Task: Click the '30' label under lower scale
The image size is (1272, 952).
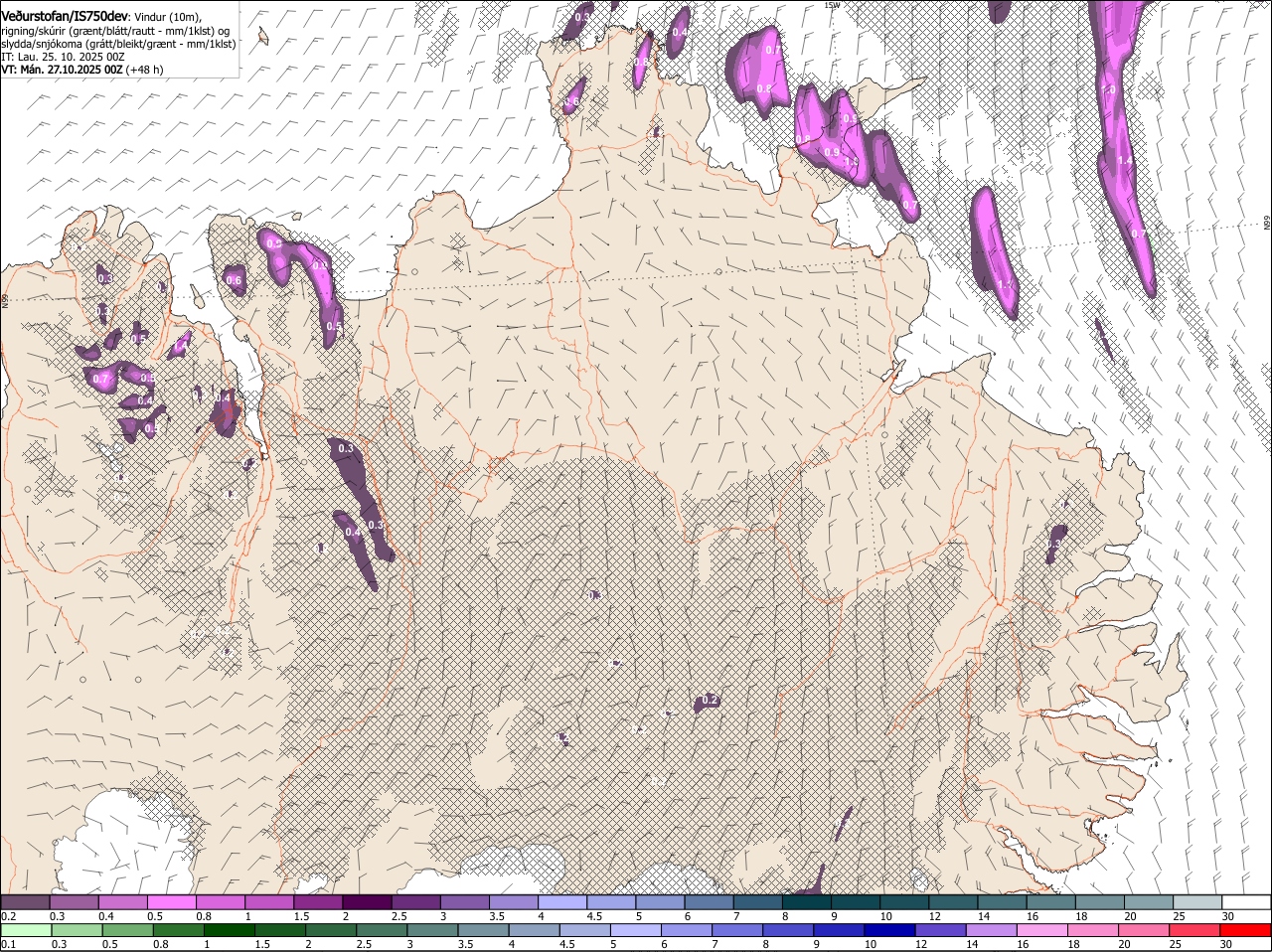Action: pos(1225,945)
